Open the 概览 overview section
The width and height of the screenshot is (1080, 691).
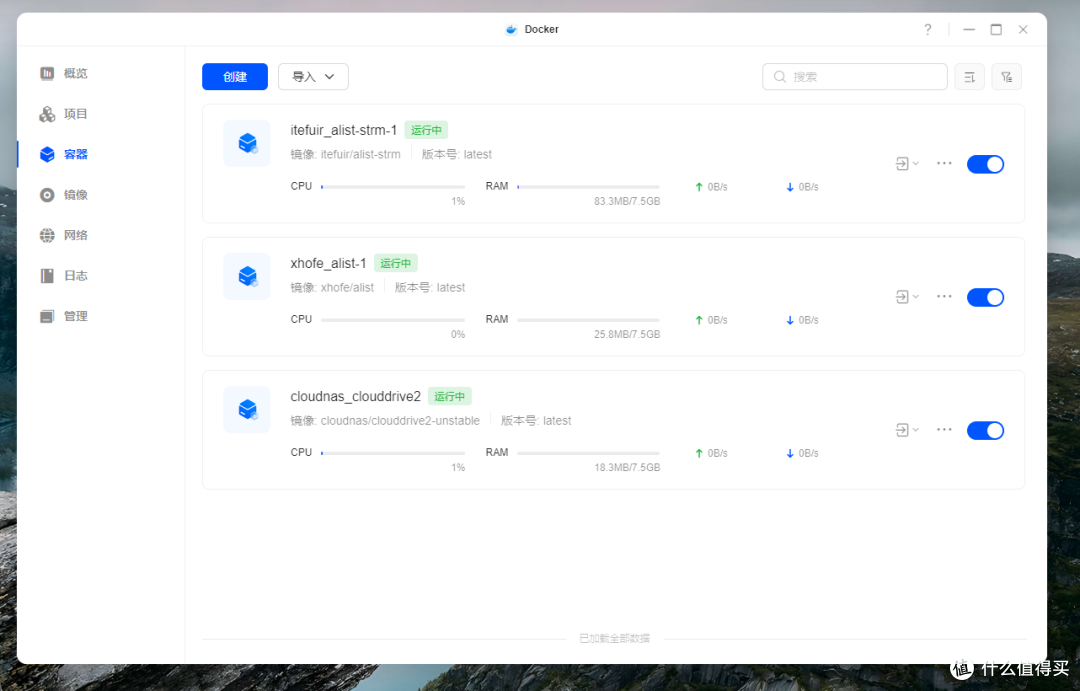pos(63,73)
